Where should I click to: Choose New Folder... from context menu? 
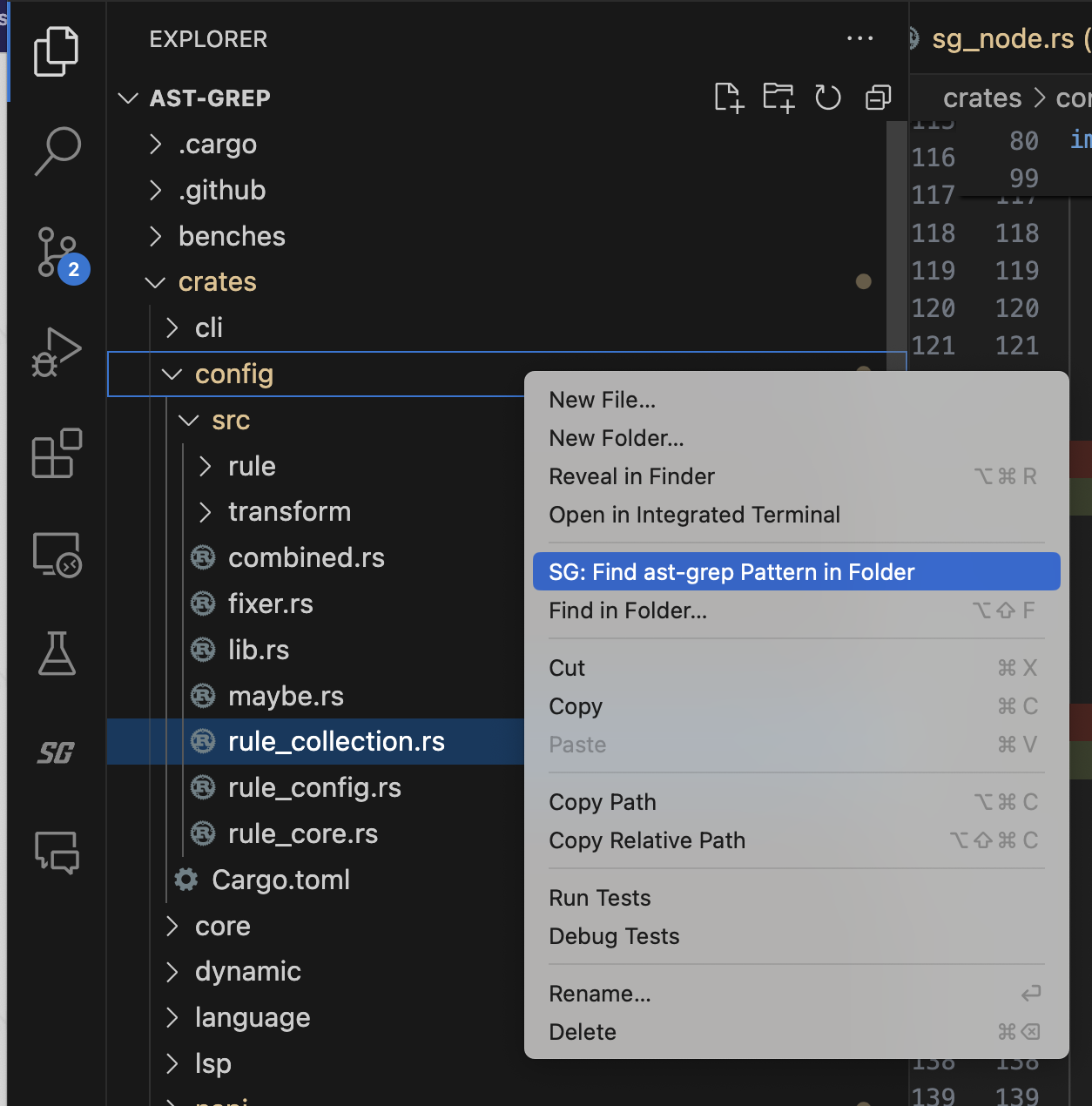(796, 439)
